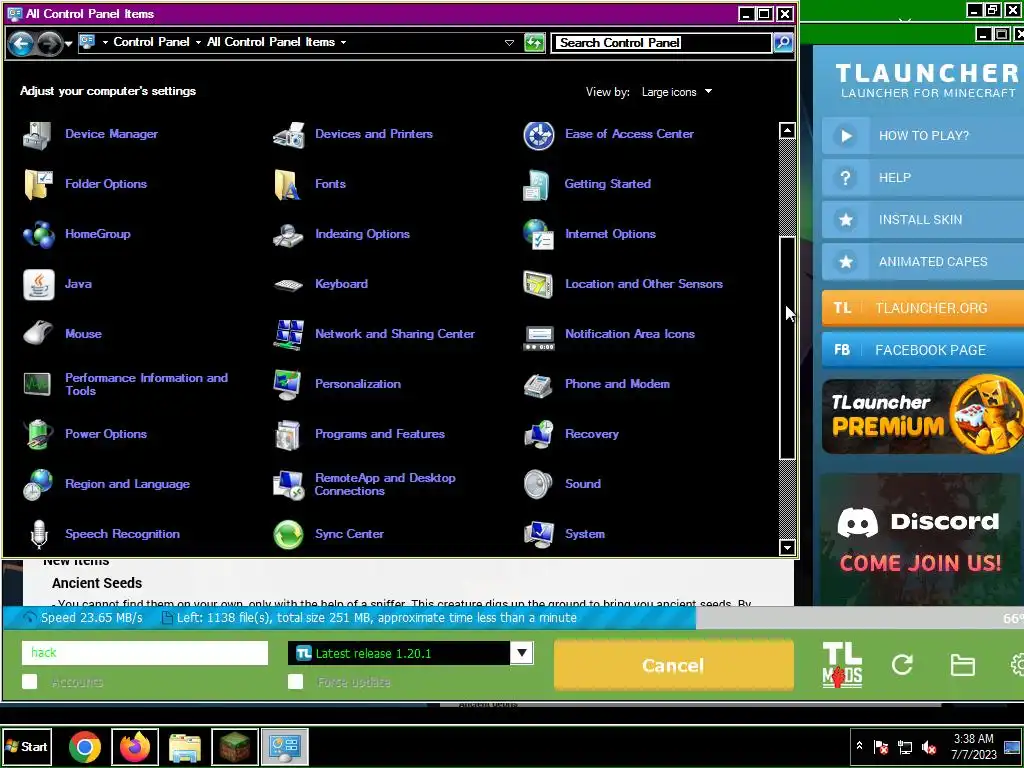Toggle the Force update checkbox

click(x=295, y=682)
